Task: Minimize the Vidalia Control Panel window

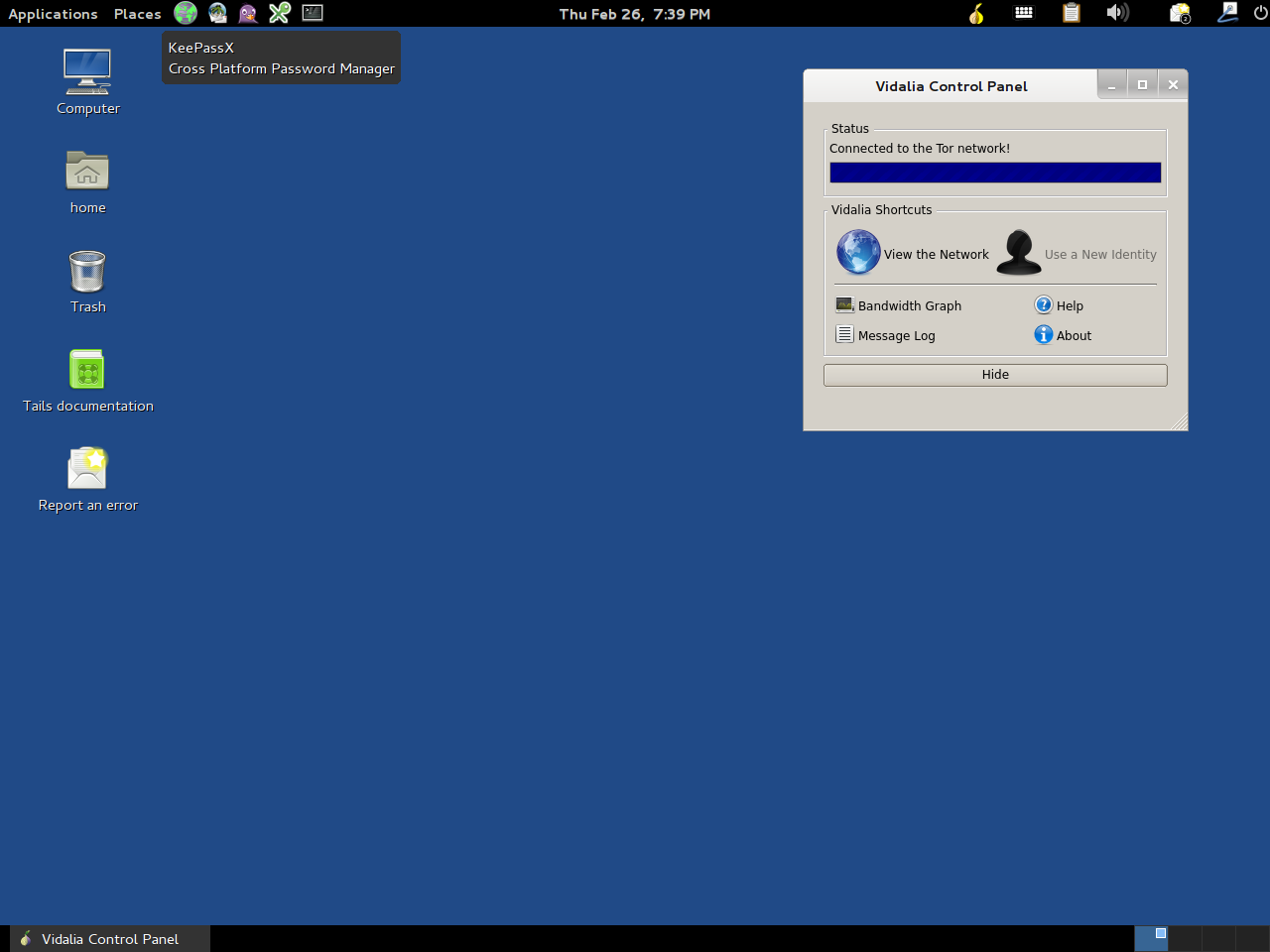Action: tap(1111, 85)
